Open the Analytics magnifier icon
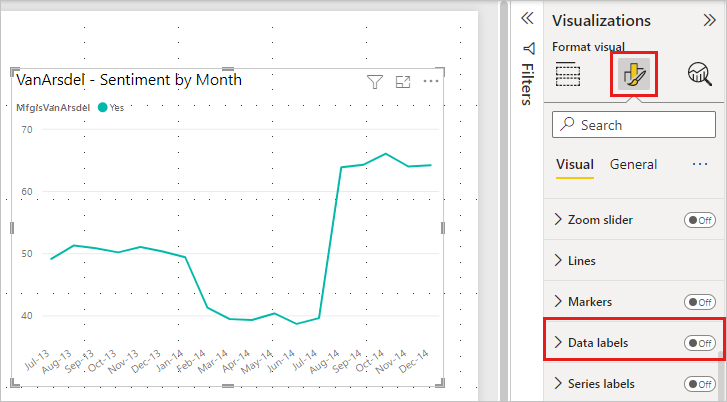Image resolution: width=727 pixels, height=402 pixels. point(700,74)
